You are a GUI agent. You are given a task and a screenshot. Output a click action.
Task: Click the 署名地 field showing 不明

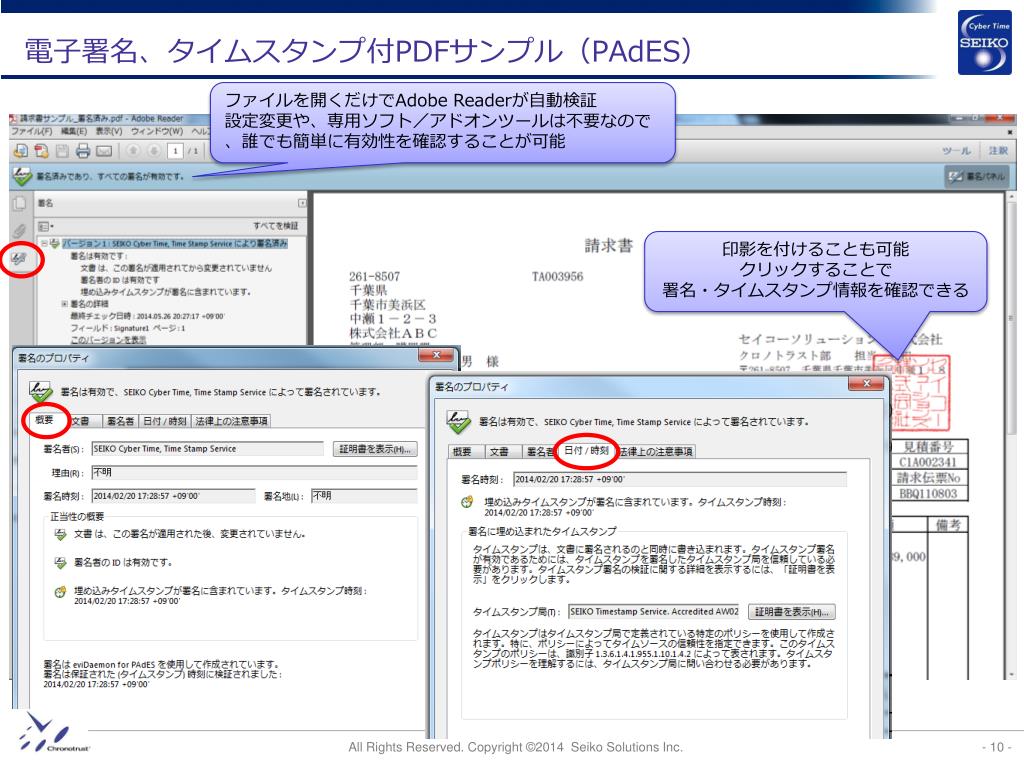(x=364, y=496)
